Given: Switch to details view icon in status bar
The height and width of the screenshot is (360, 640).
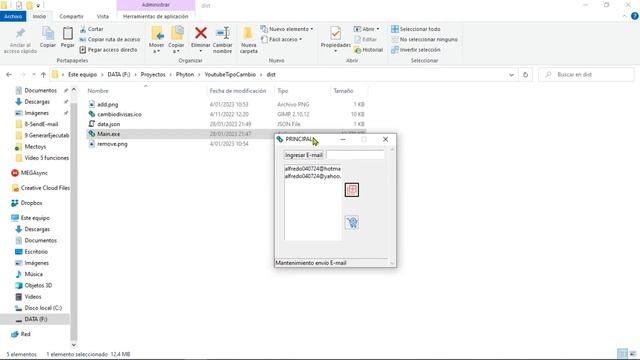Looking at the screenshot, I should click(622, 353).
